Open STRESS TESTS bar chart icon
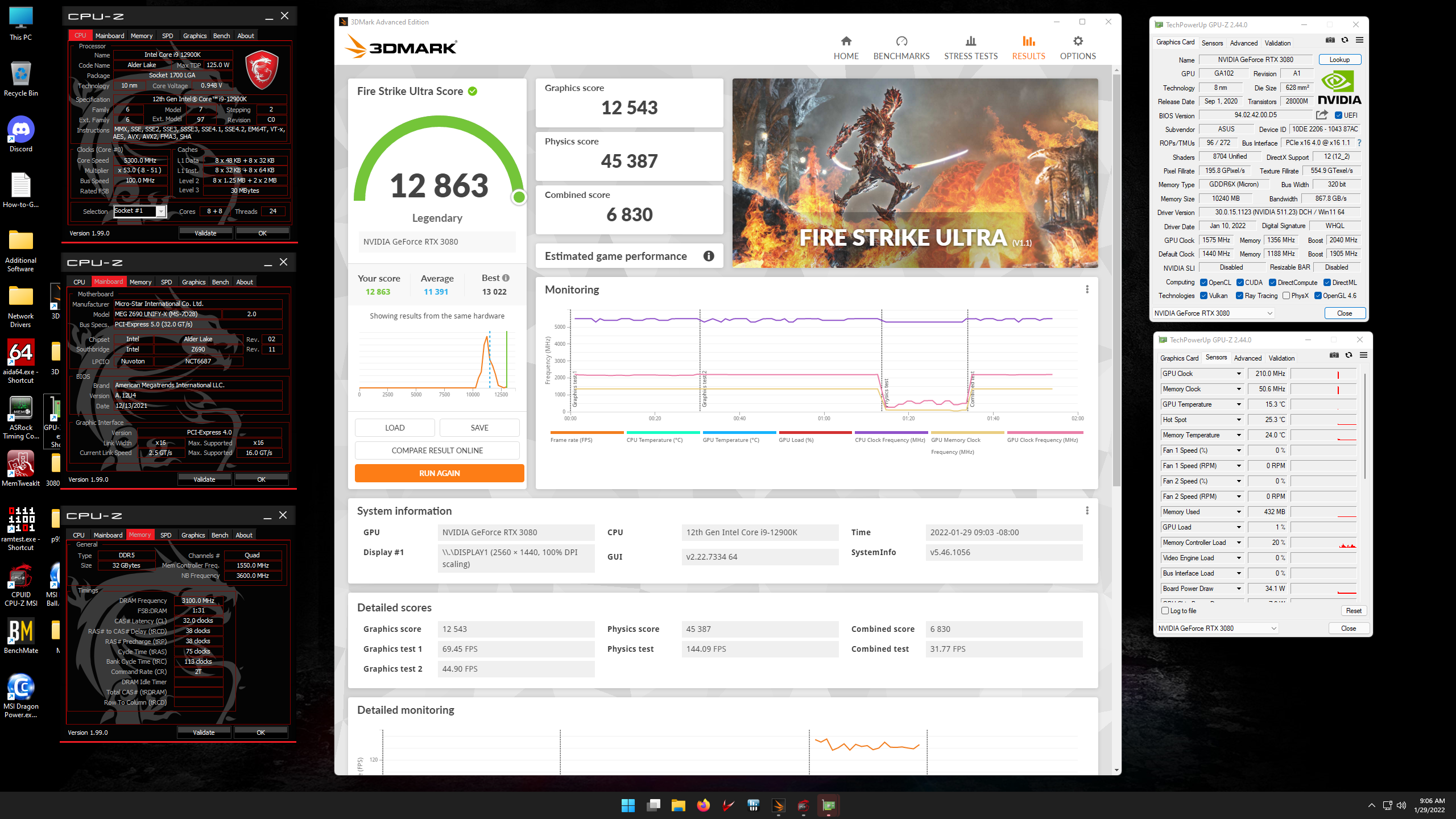The image size is (1456, 819). [x=970, y=41]
